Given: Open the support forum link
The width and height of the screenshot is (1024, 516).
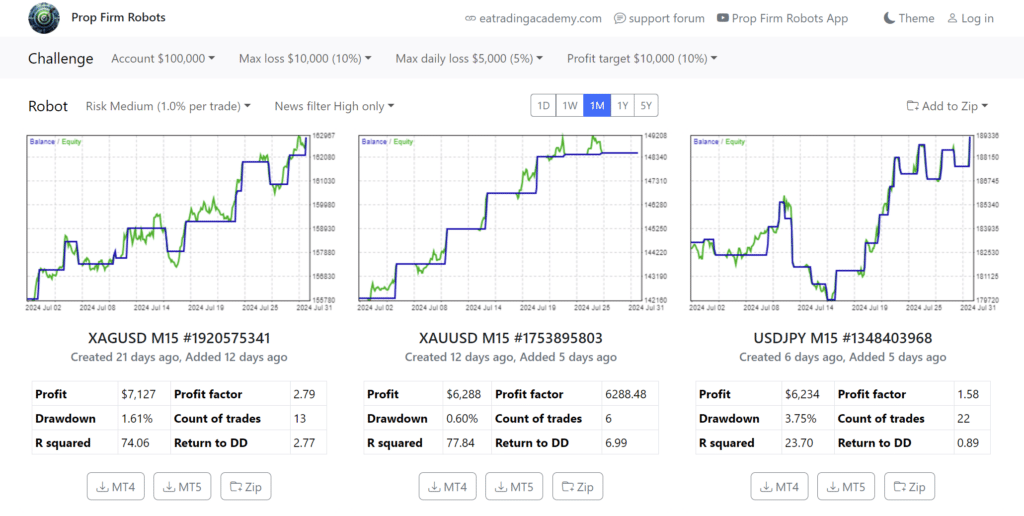Looking at the screenshot, I should (x=659, y=18).
